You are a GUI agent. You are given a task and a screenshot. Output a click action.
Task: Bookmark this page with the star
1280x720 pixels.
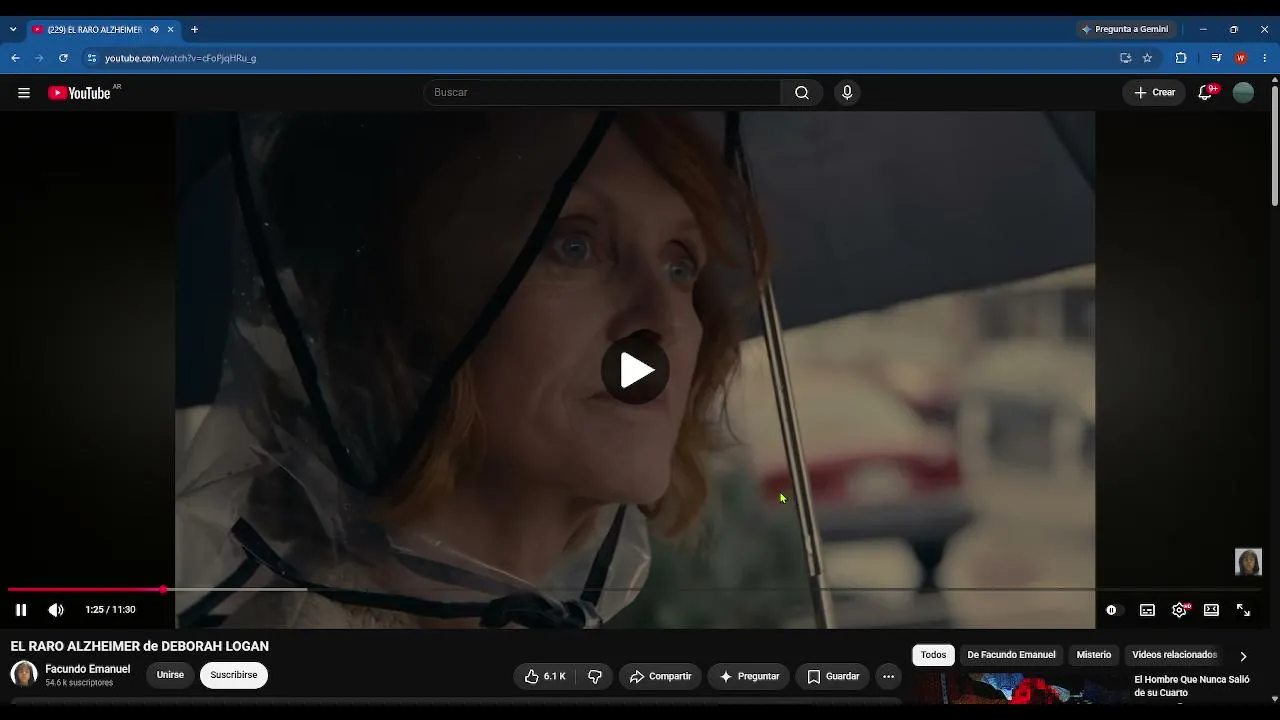[x=1147, y=58]
